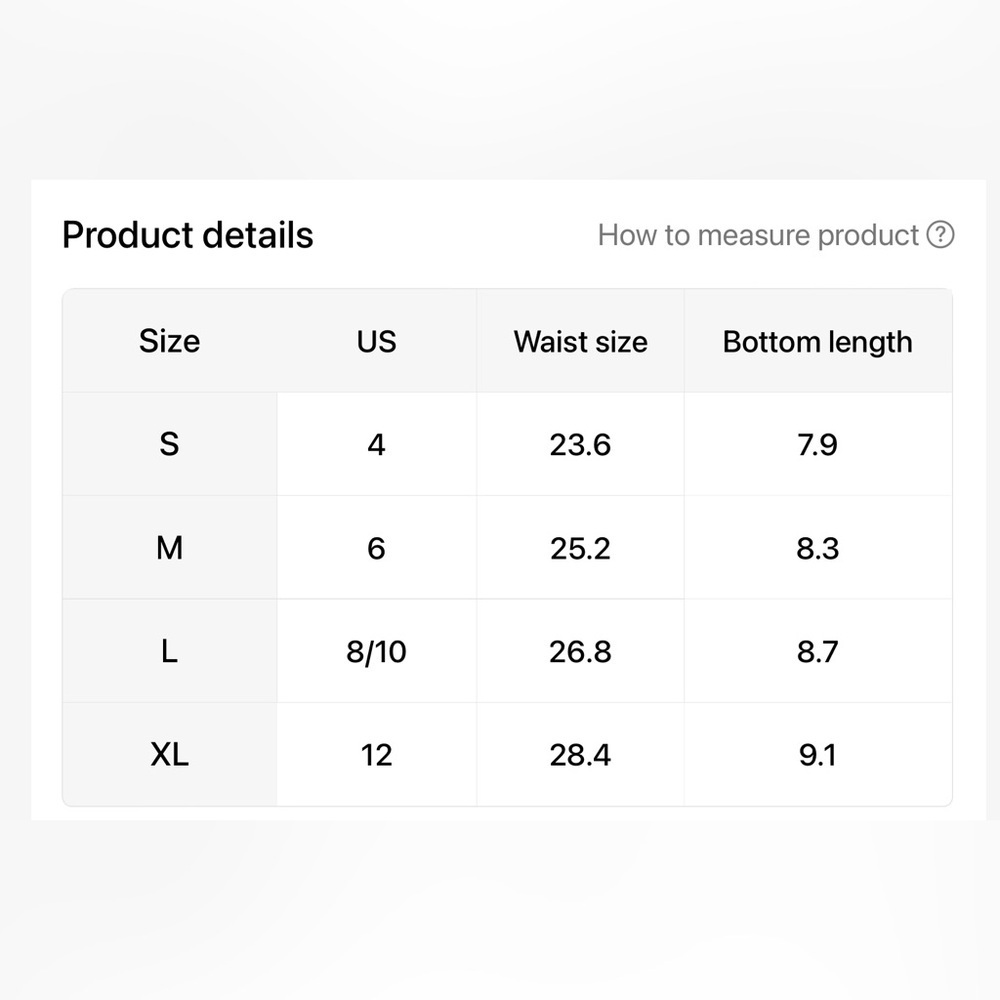This screenshot has width=1000, height=1000.
Task: Select the XL size row label
Action: (x=170, y=754)
